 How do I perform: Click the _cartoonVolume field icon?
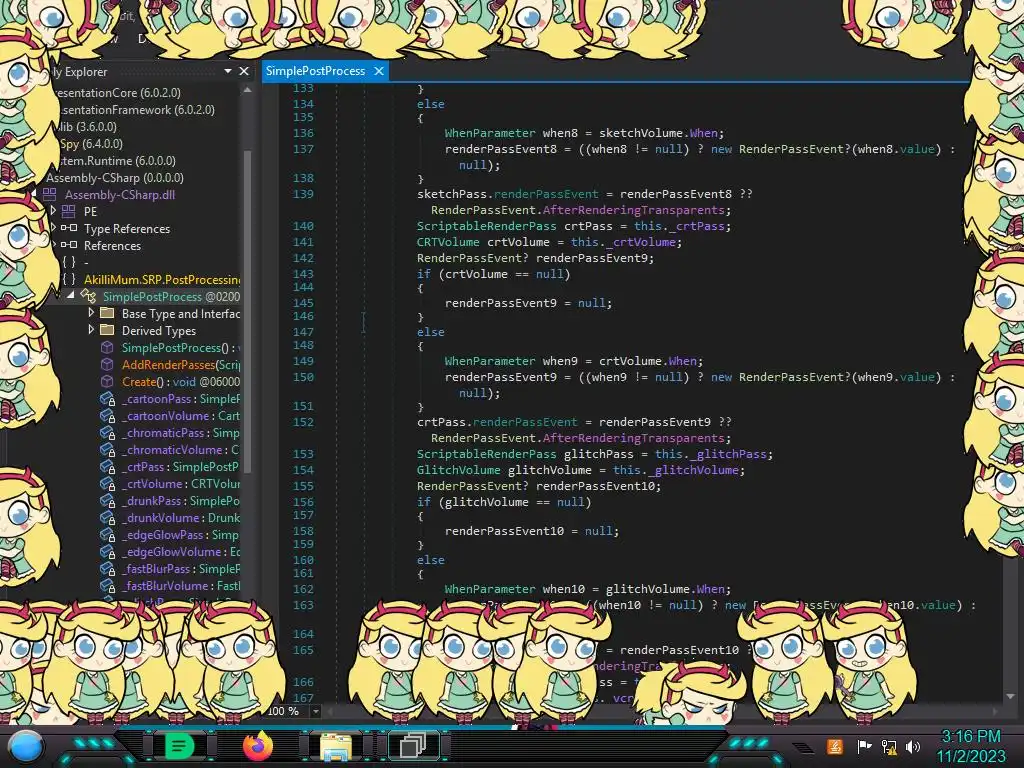(x=108, y=416)
